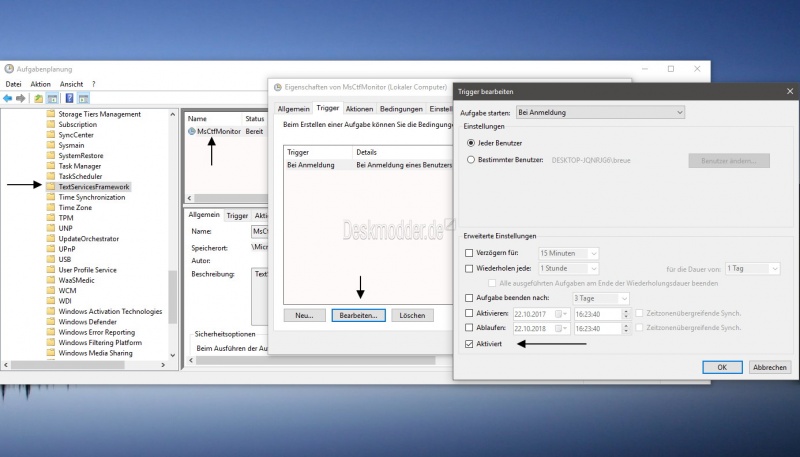800x457 pixels.
Task: Open 'Aufgabe starten' dropdown (Bei Anmeldung)
Action: [x=600, y=112]
